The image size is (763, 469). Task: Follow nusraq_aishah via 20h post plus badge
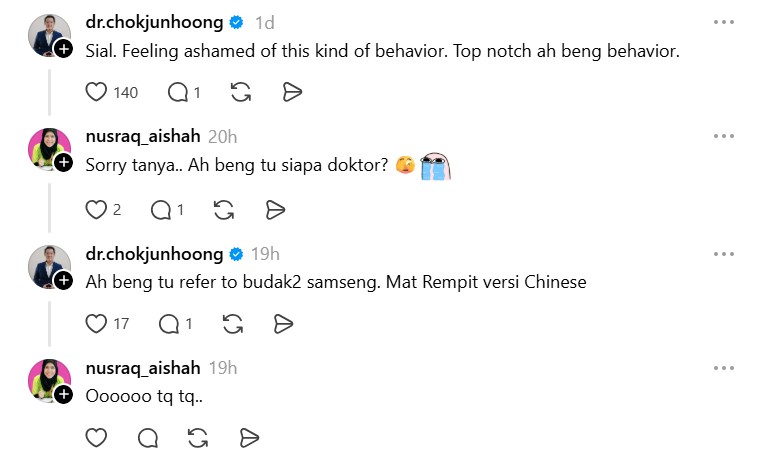63,162
